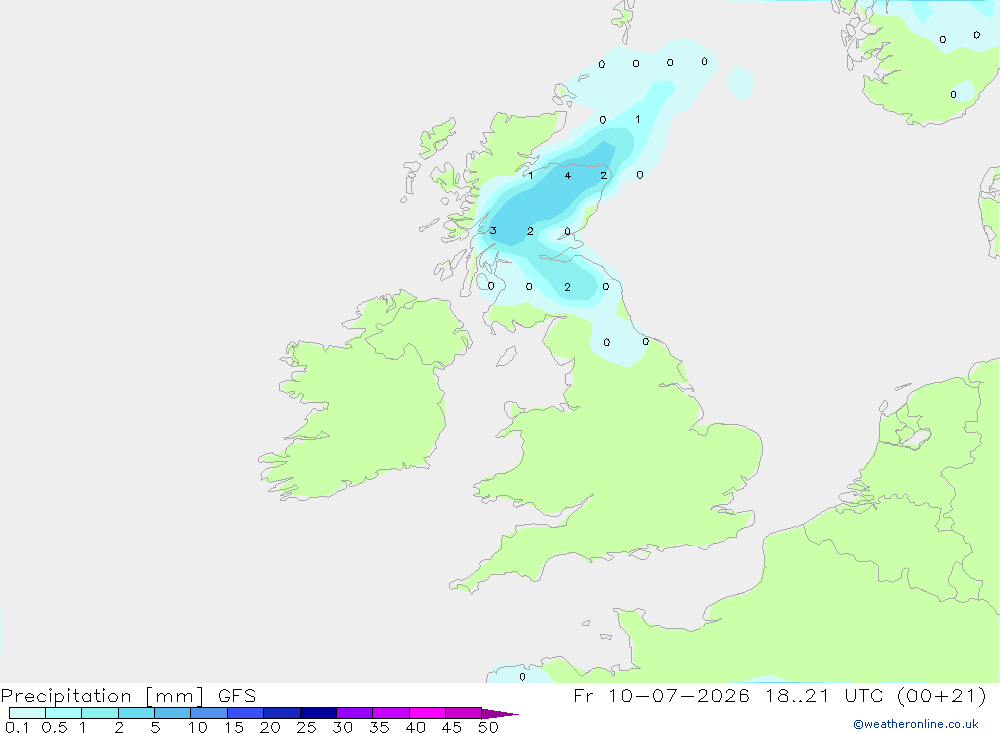Image resolution: width=1000 pixels, height=733 pixels.
Task: Click the 0.5–1 mm legend color swatch
Action: [64, 713]
